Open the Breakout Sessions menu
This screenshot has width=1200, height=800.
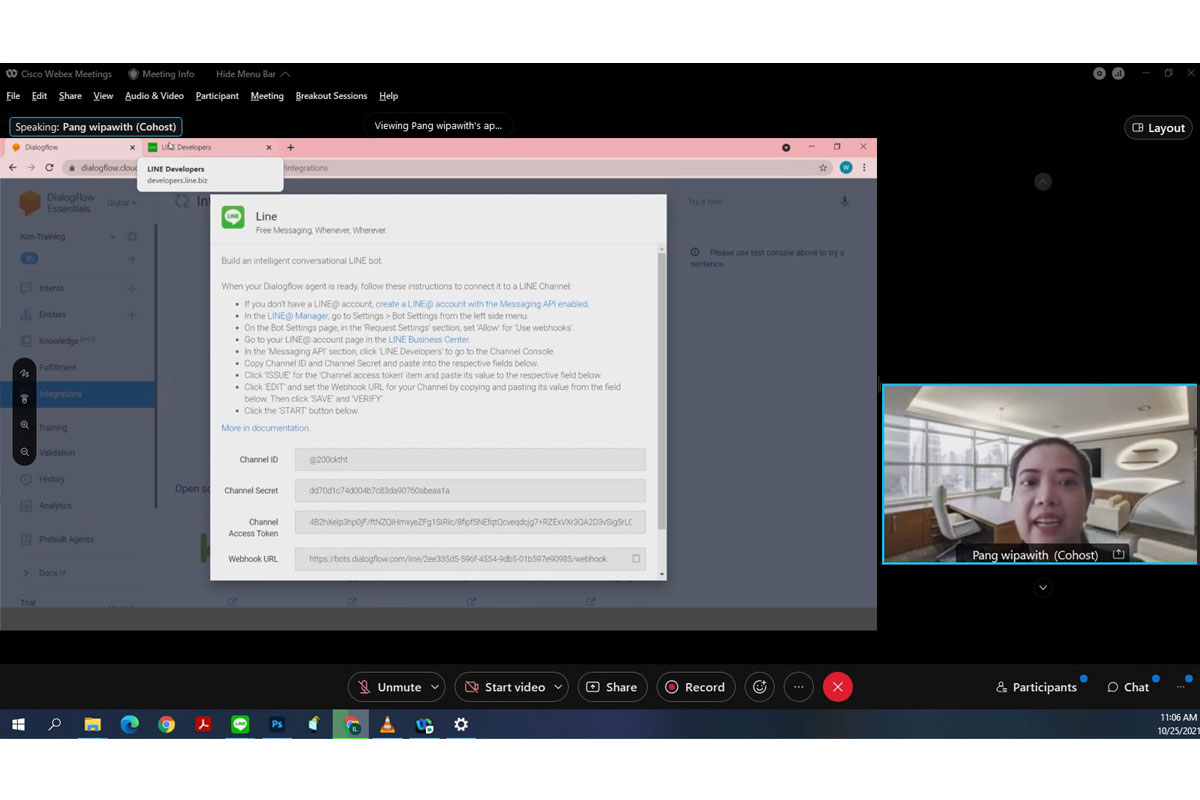(x=331, y=96)
